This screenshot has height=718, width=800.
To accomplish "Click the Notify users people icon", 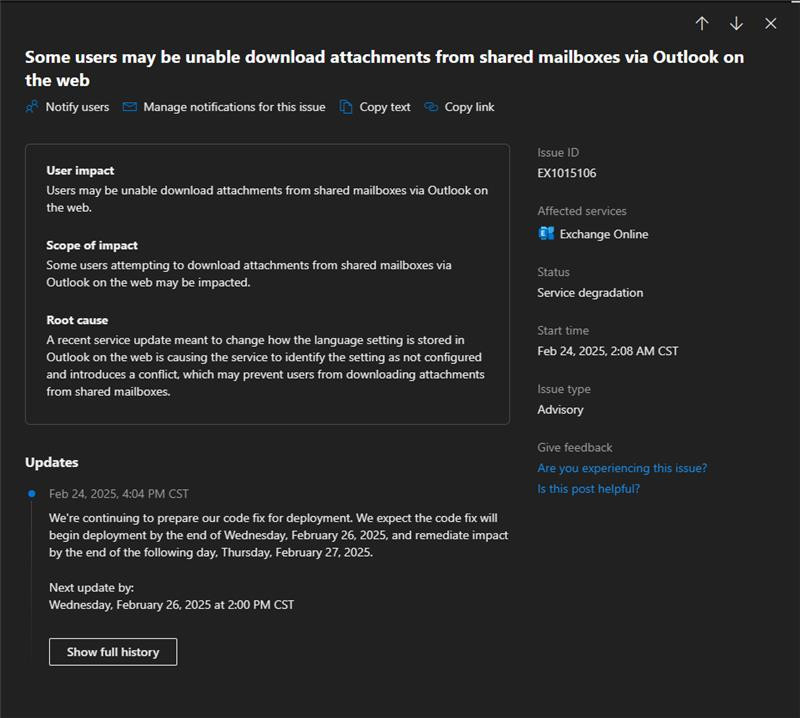I will coord(32,107).
